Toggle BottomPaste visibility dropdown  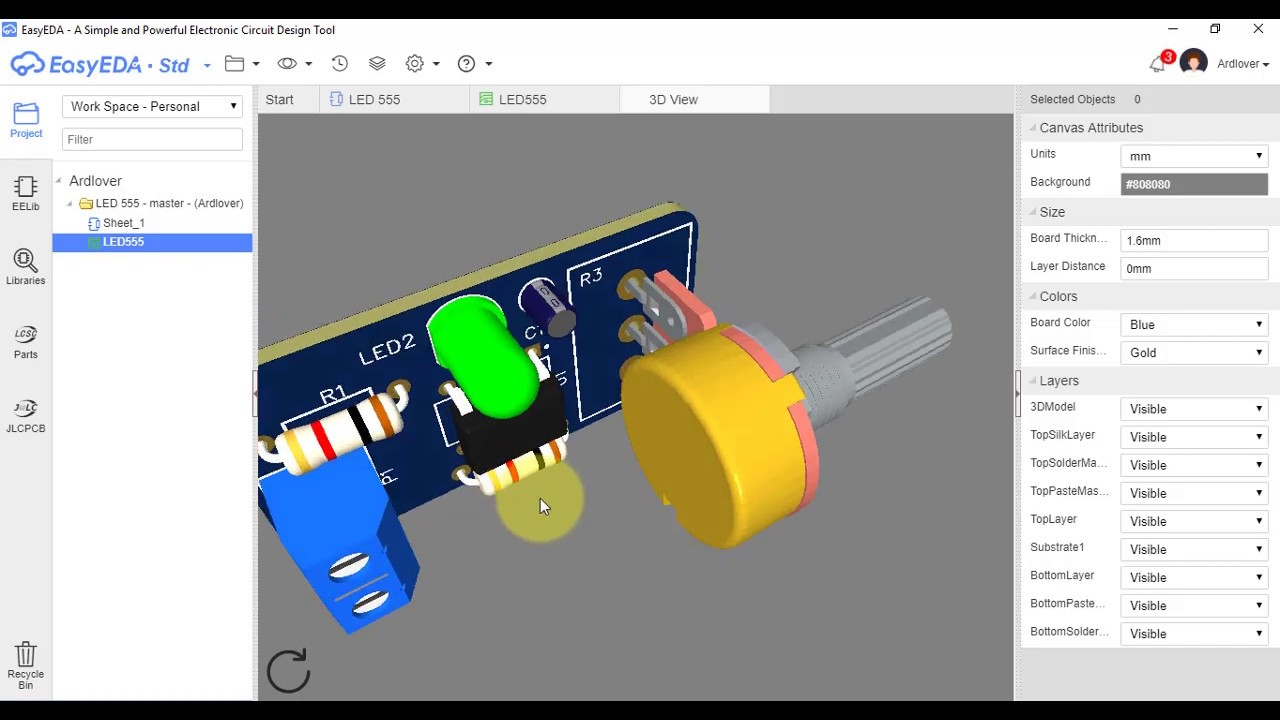click(1194, 604)
